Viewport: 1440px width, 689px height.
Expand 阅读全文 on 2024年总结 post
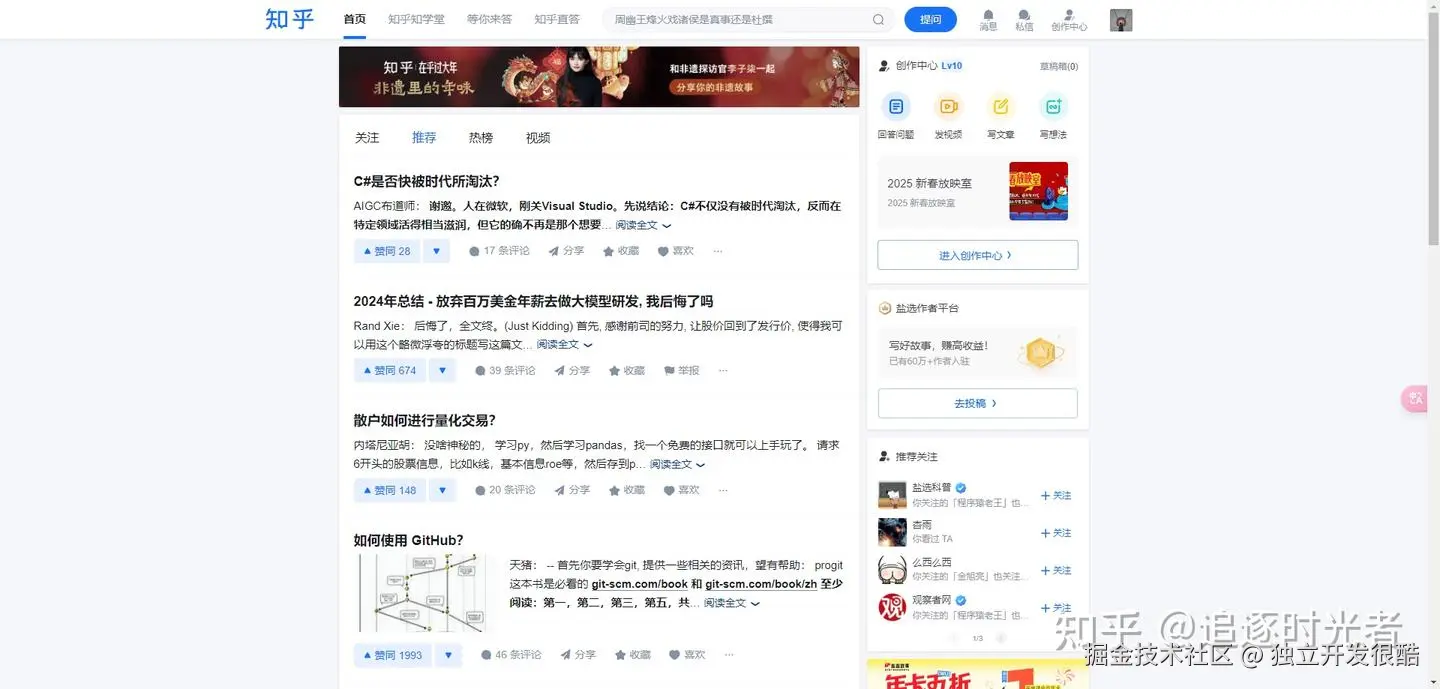pyautogui.click(x=564, y=344)
